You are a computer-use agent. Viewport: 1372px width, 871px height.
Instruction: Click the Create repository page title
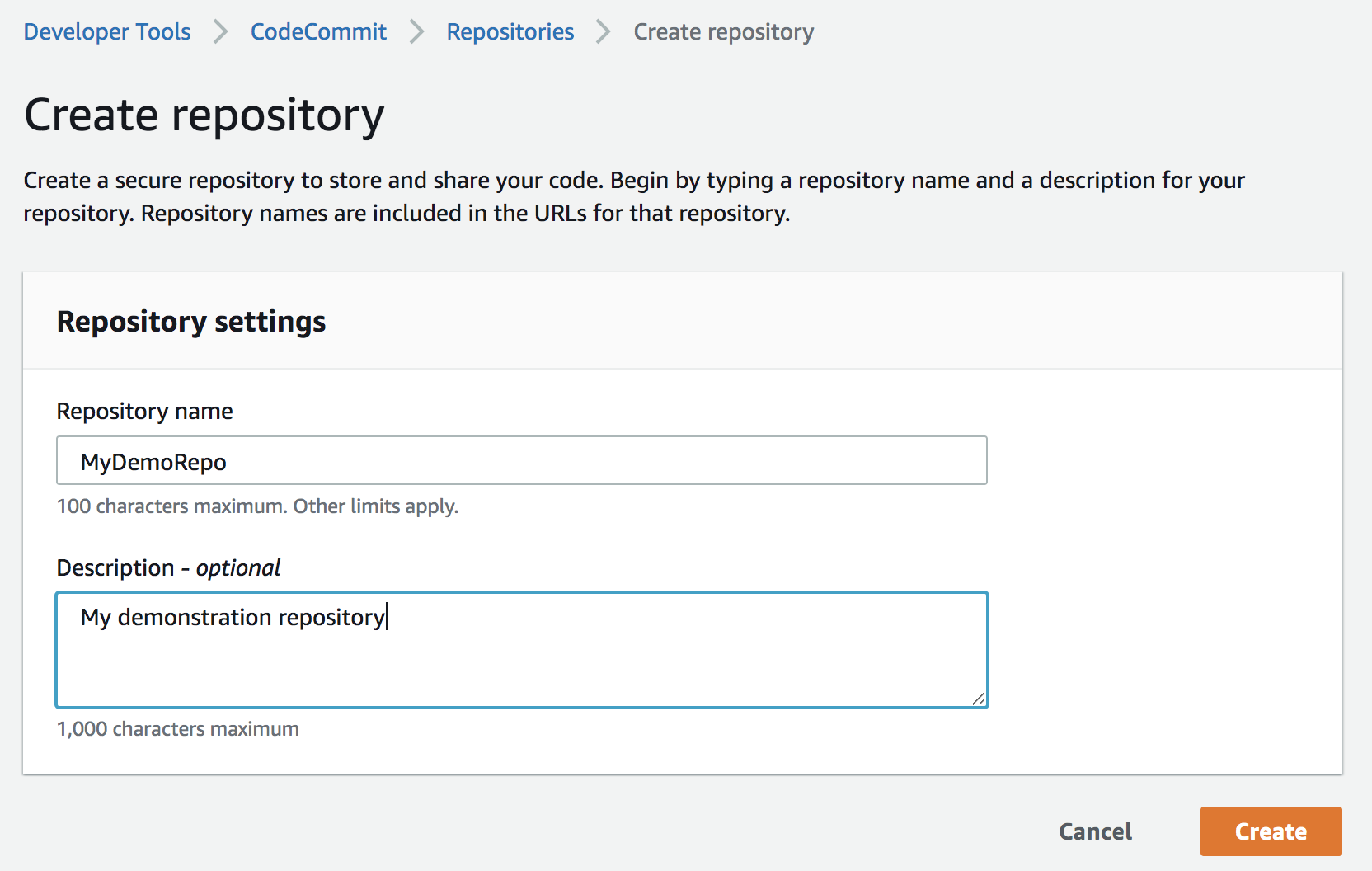tap(204, 115)
